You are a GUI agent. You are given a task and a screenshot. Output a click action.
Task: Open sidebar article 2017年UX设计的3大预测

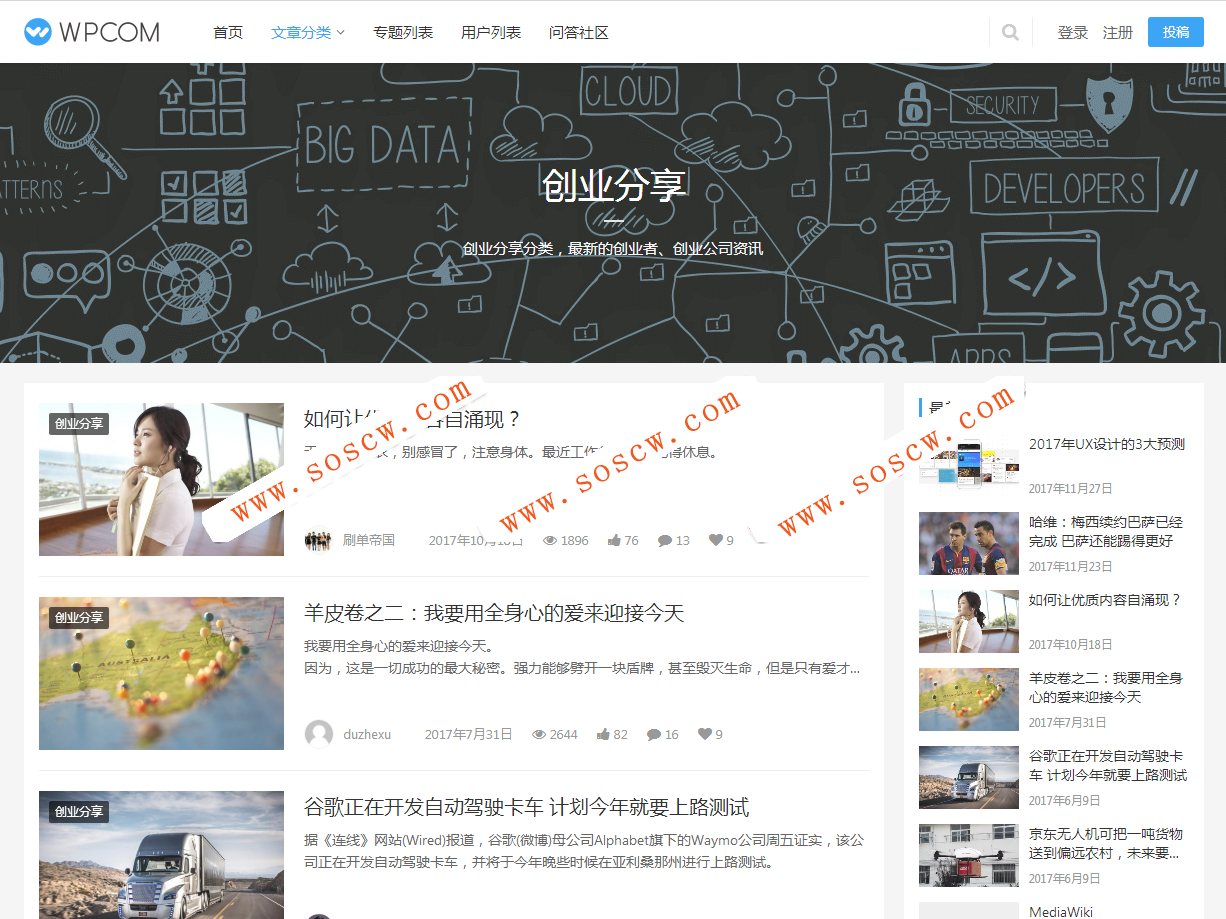point(1107,444)
